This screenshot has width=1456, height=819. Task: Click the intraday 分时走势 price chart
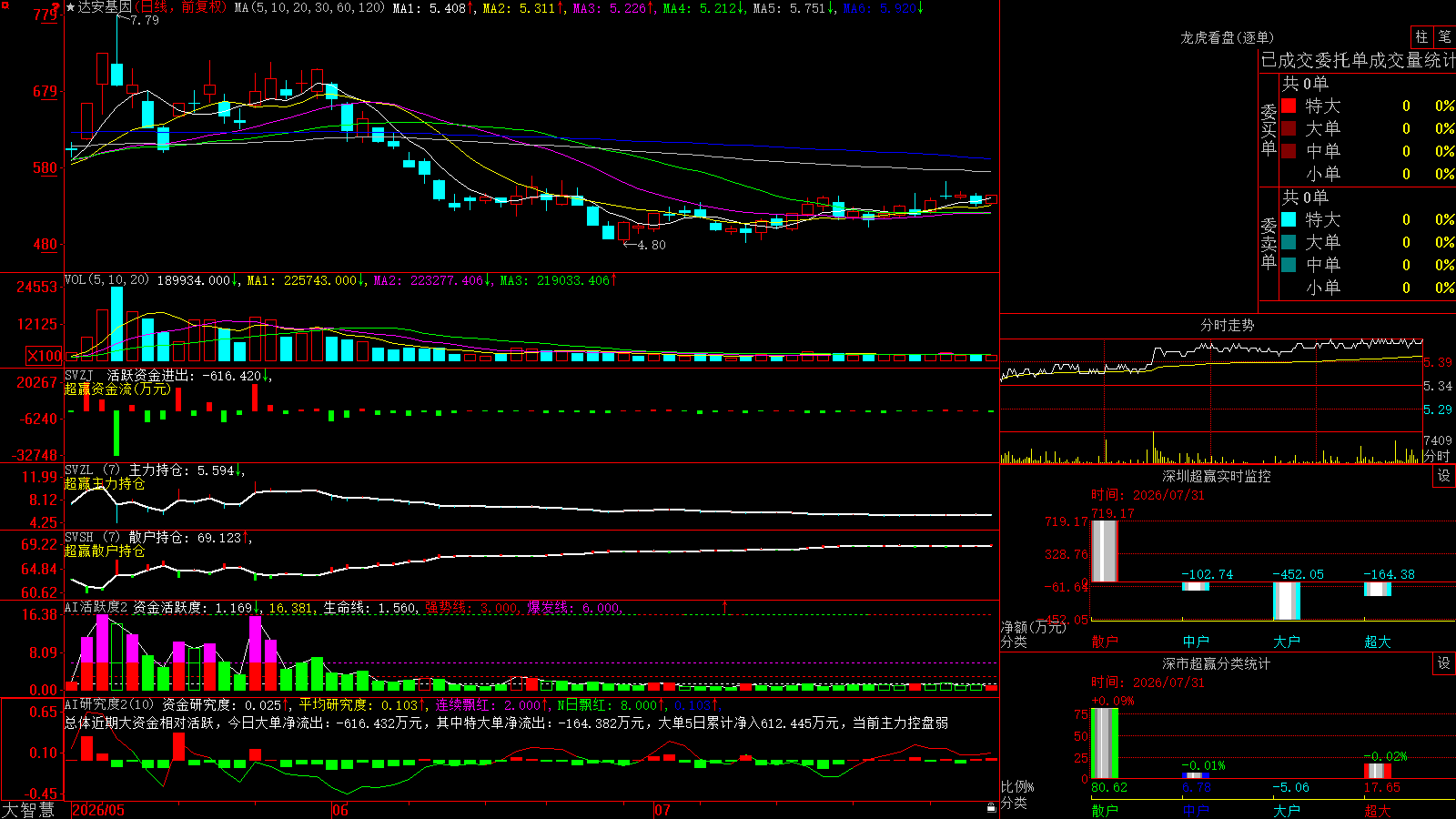coord(1210,386)
